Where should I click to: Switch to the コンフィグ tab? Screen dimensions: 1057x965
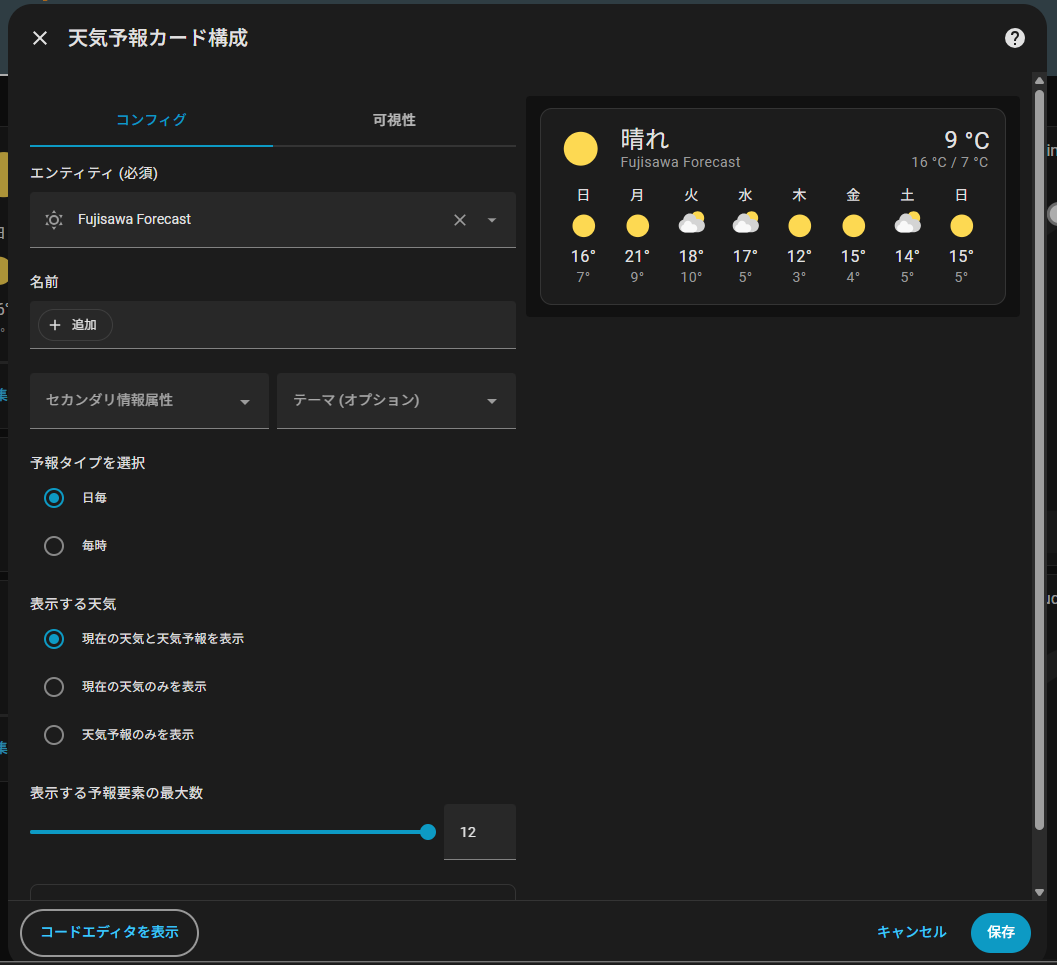point(151,120)
